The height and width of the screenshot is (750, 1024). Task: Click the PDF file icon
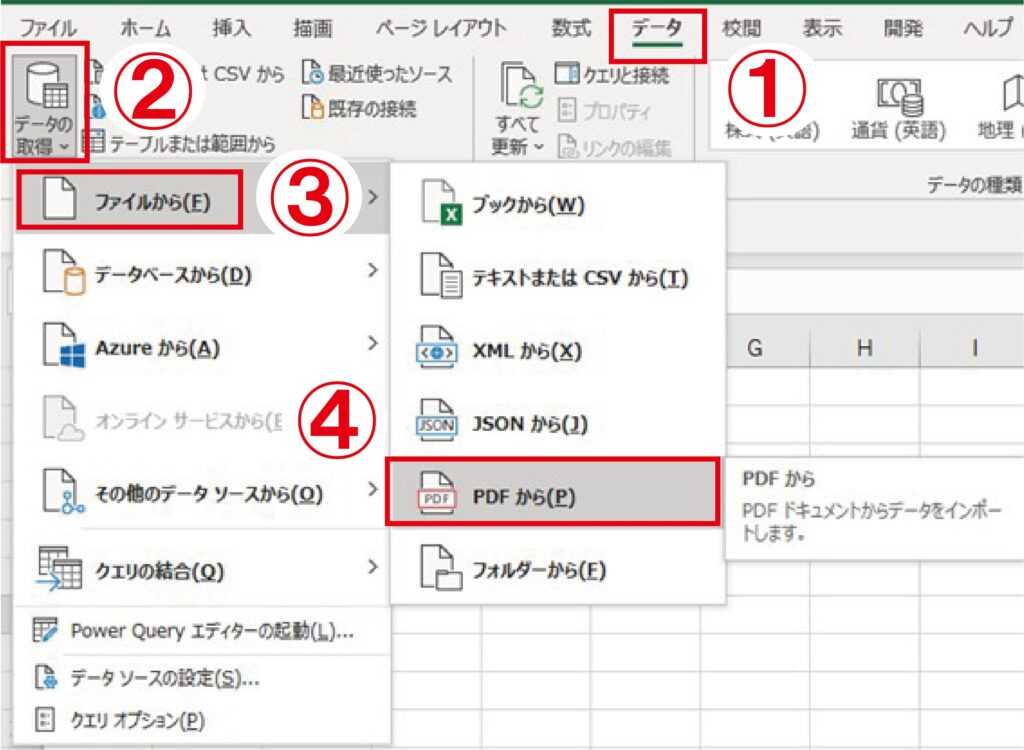pyautogui.click(x=437, y=495)
